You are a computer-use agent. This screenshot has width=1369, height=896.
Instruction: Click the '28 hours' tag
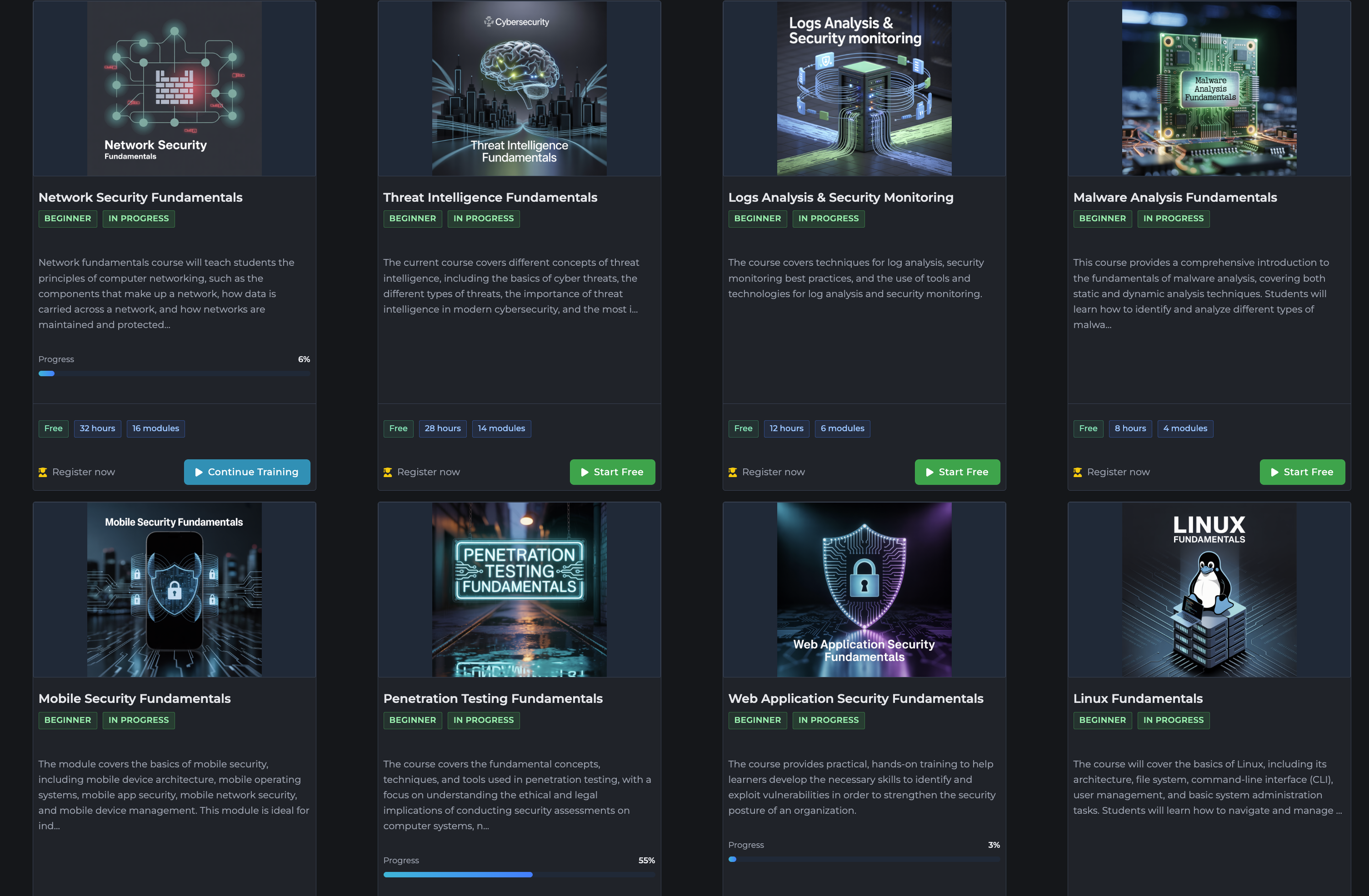tap(442, 428)
